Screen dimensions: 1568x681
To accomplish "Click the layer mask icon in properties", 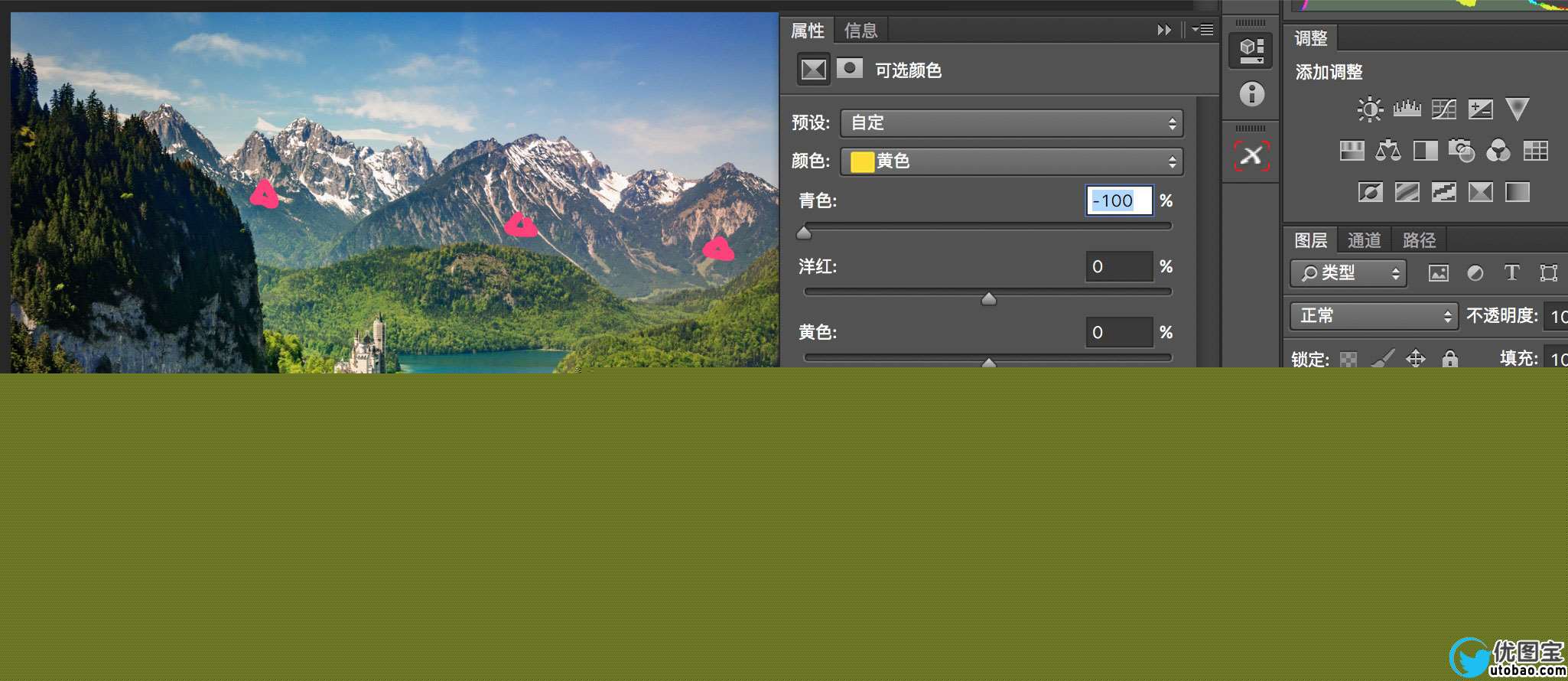I will click(x=849, y=68).
